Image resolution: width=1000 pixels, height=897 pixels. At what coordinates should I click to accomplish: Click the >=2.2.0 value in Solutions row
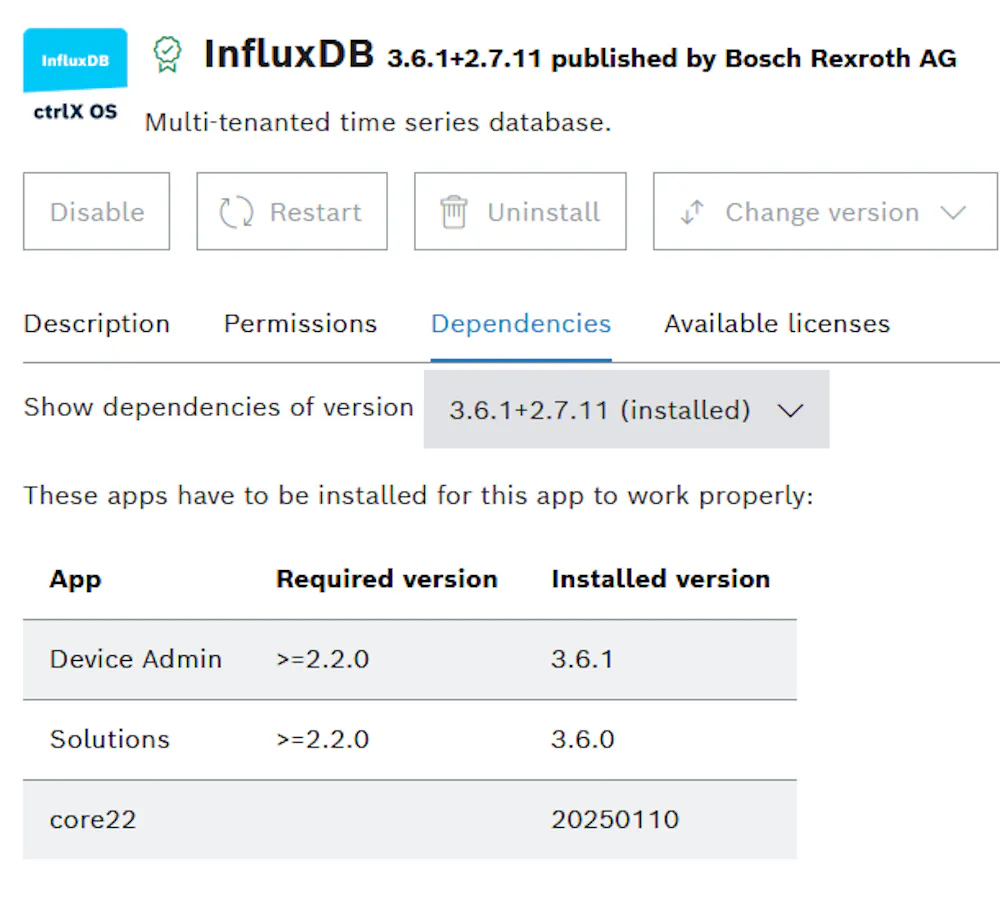click(323, 739)
